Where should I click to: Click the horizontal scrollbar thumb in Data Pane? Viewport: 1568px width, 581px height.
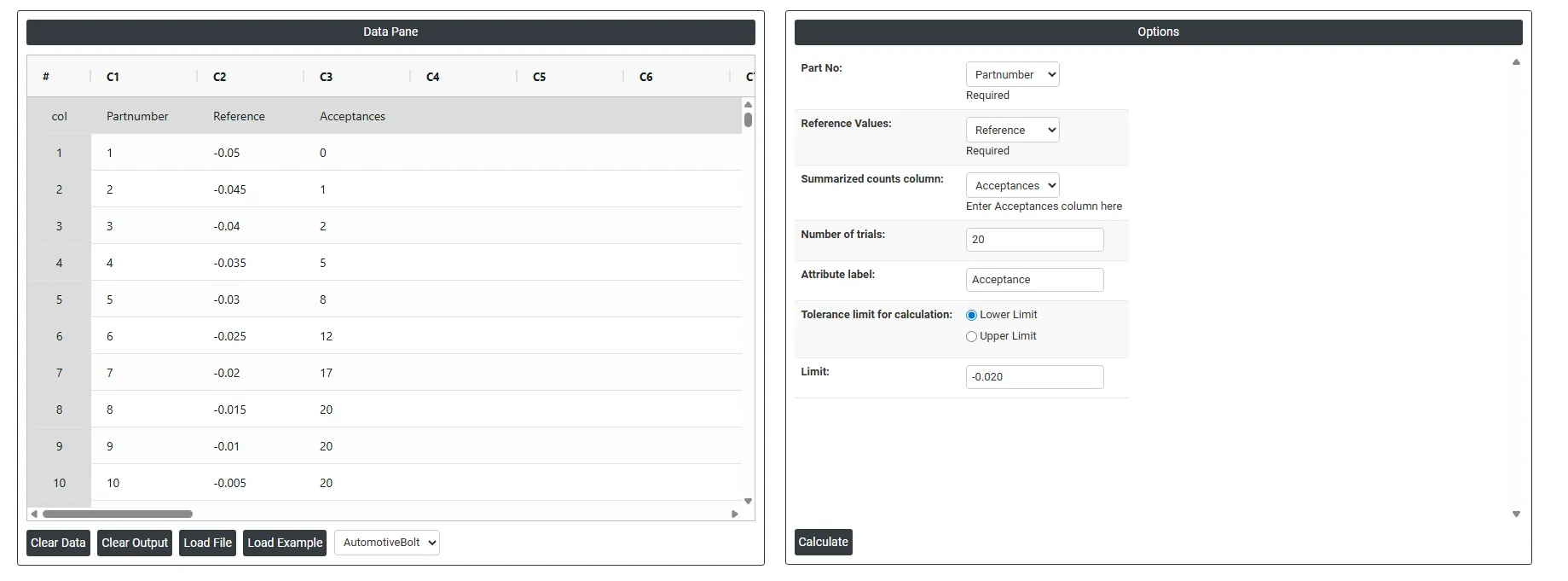coord(118,514)
